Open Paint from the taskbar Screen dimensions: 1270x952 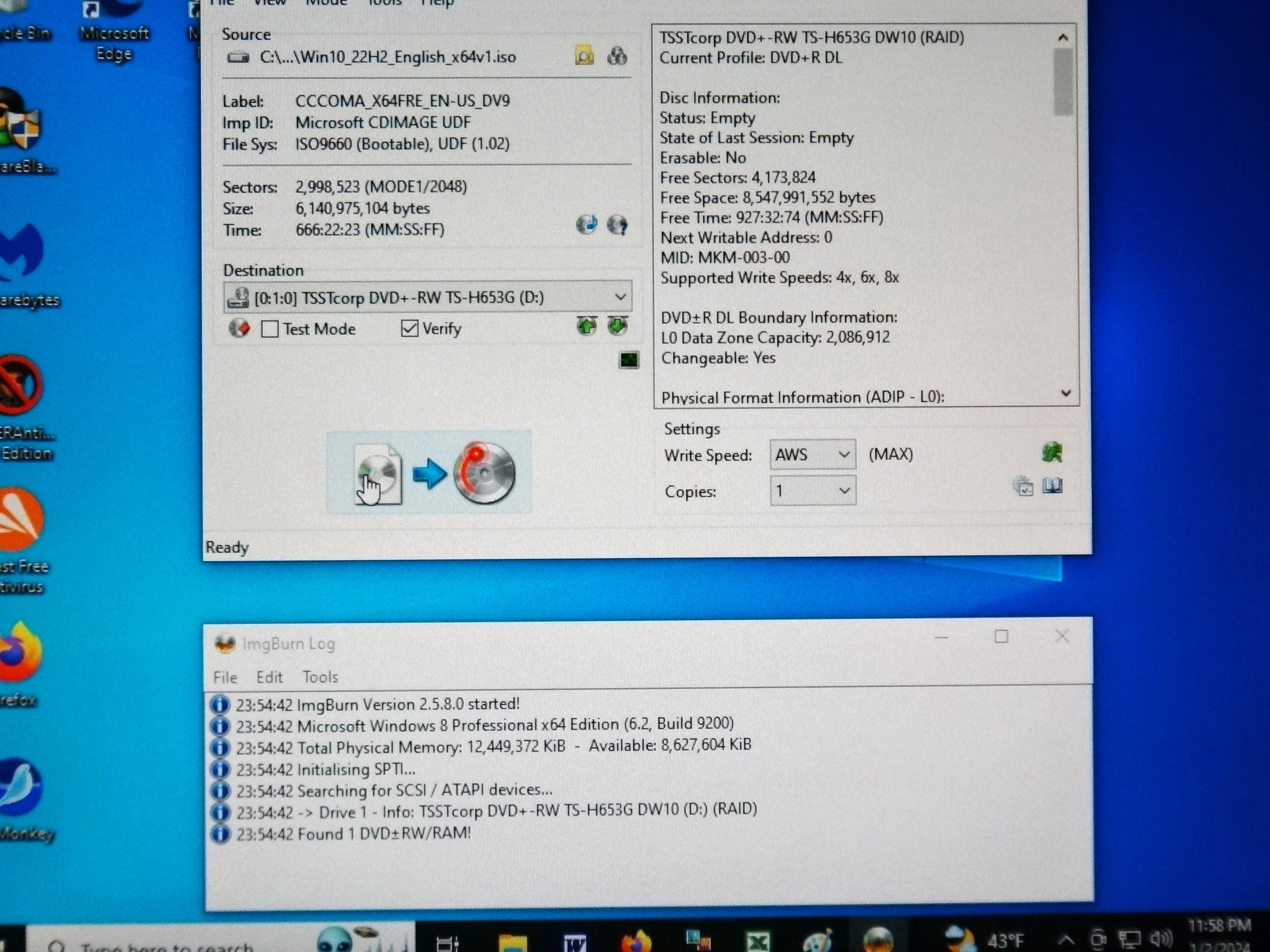[x=818, y=941]
